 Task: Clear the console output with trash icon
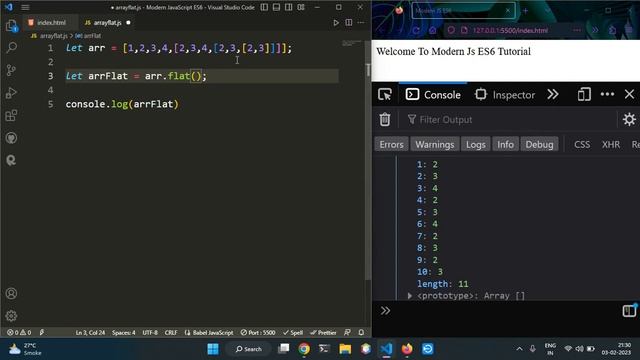pos(384,120)
